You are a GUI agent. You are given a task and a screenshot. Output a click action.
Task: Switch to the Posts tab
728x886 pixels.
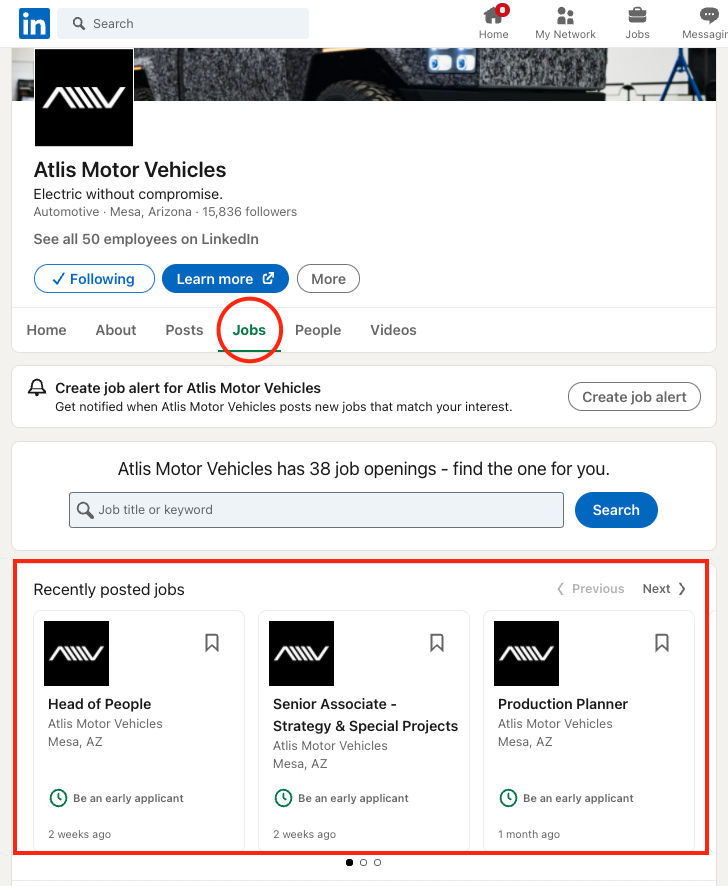(x=184, y=330)
